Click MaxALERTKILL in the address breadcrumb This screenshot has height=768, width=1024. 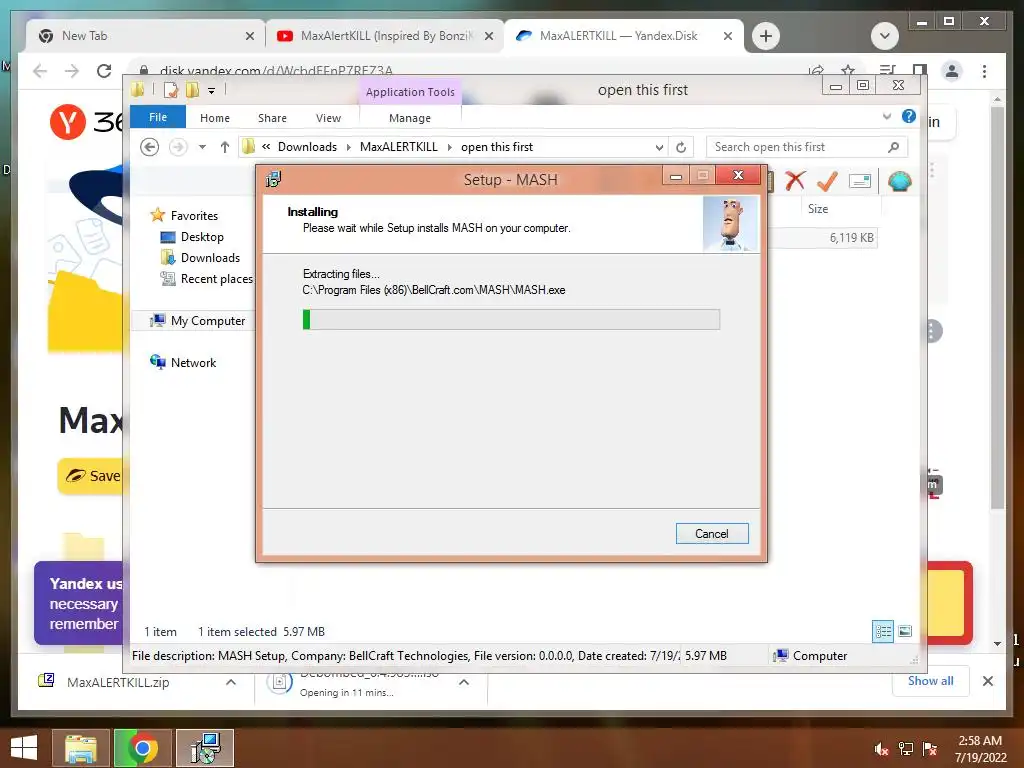coord(398,147)
